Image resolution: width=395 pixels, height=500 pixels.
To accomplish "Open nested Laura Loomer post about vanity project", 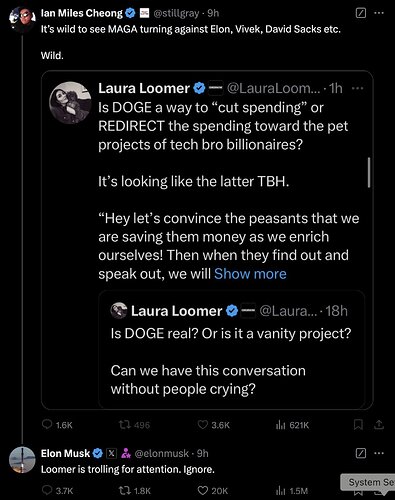I will [x=232, y=349].
